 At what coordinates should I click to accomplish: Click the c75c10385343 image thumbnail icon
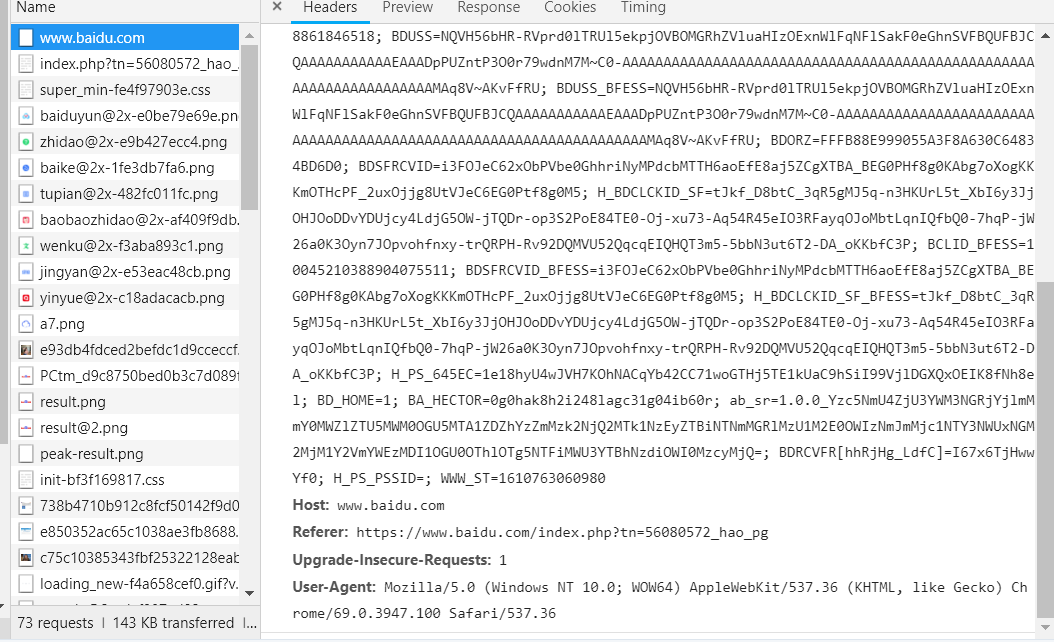tap(26, 557)
